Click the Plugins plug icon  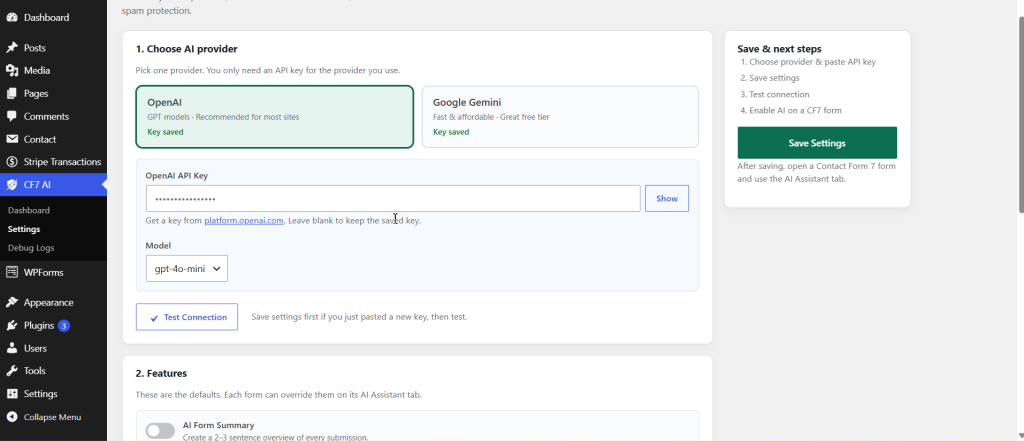coord(12,325)
